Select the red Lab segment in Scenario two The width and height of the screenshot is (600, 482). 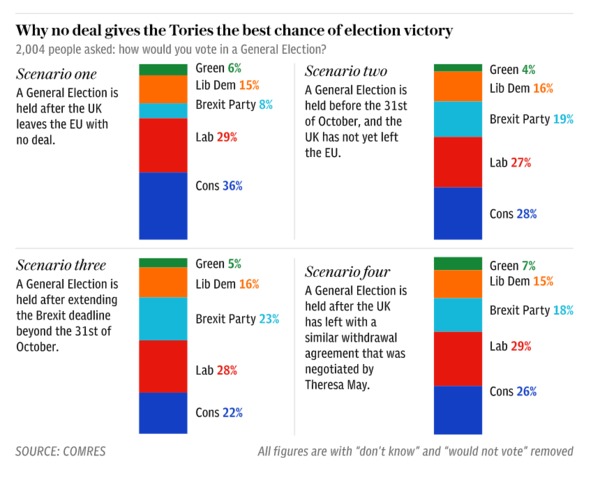[x=458, y=162]
